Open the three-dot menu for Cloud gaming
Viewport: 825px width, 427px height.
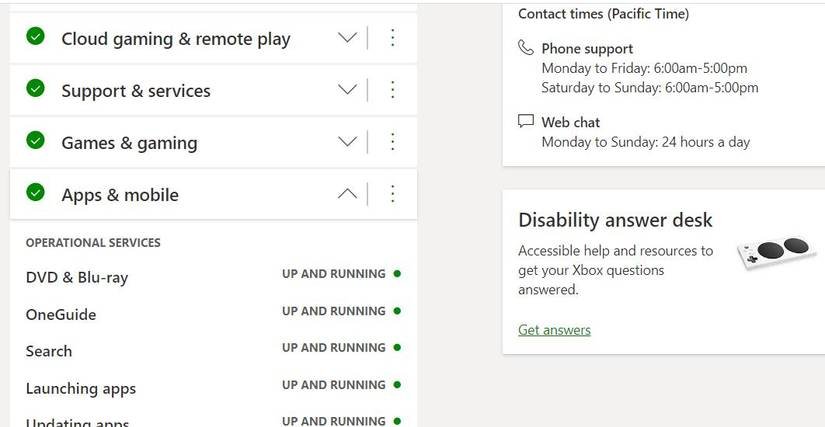(393, 38)
